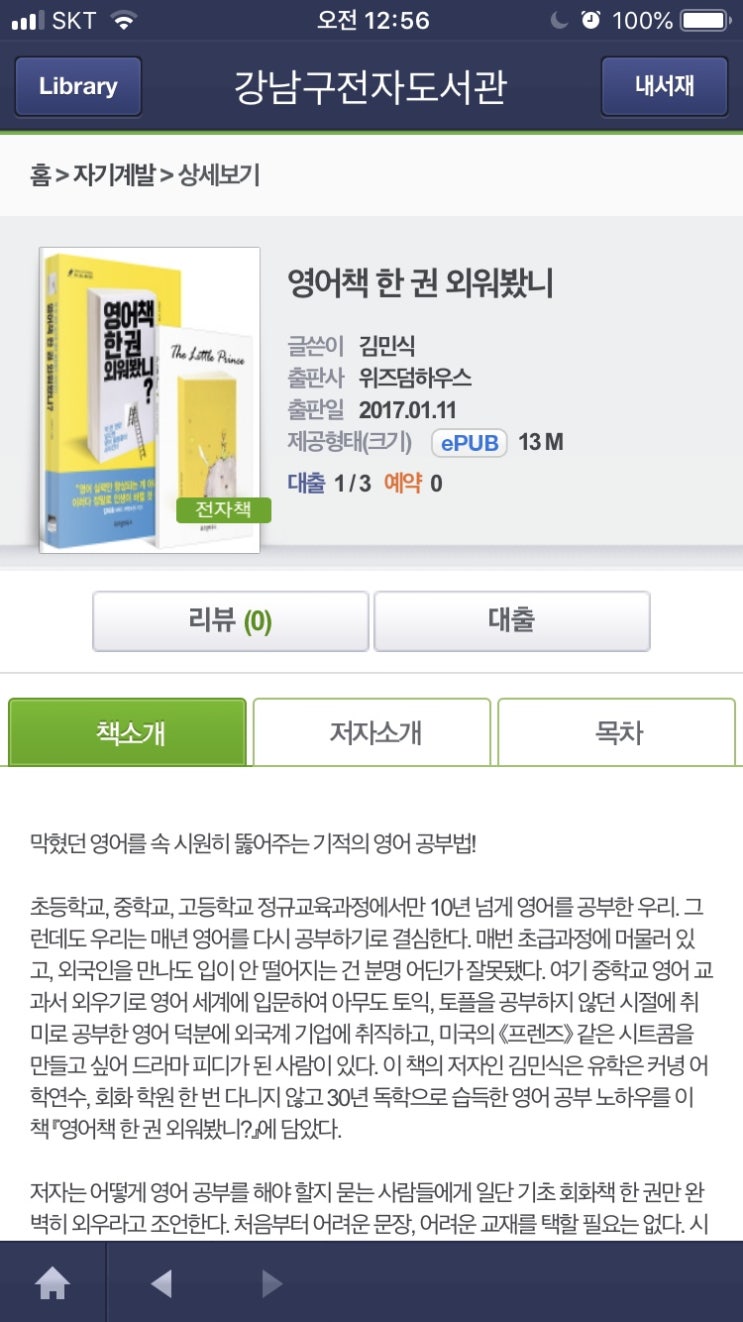Tap the Wi-Fi icon in status bar
This screenshot has height=1322, width=743.
click(x=124, y=20)
